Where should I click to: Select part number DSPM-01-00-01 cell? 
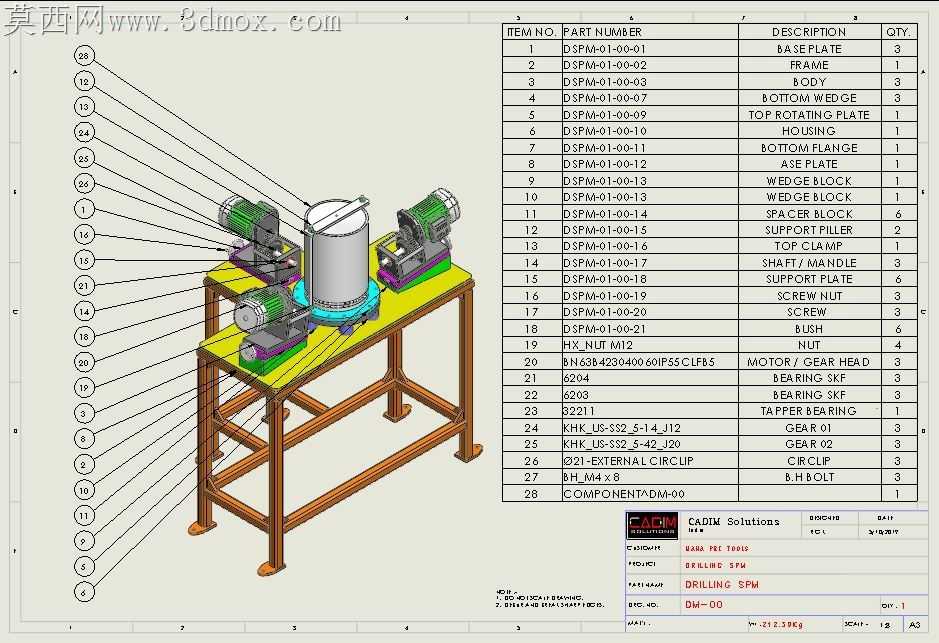[x=650, y=49]
